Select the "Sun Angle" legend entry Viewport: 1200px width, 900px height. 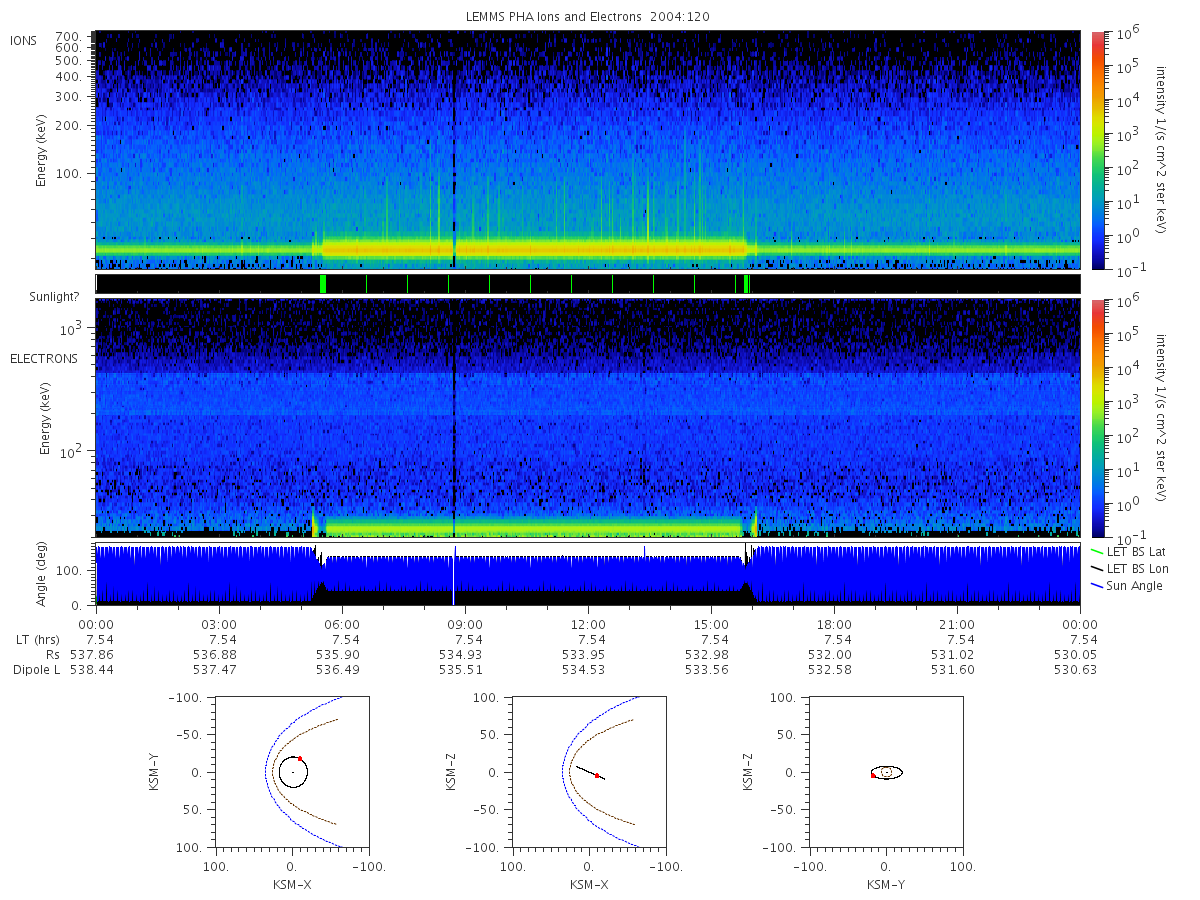pos(1127,585)
